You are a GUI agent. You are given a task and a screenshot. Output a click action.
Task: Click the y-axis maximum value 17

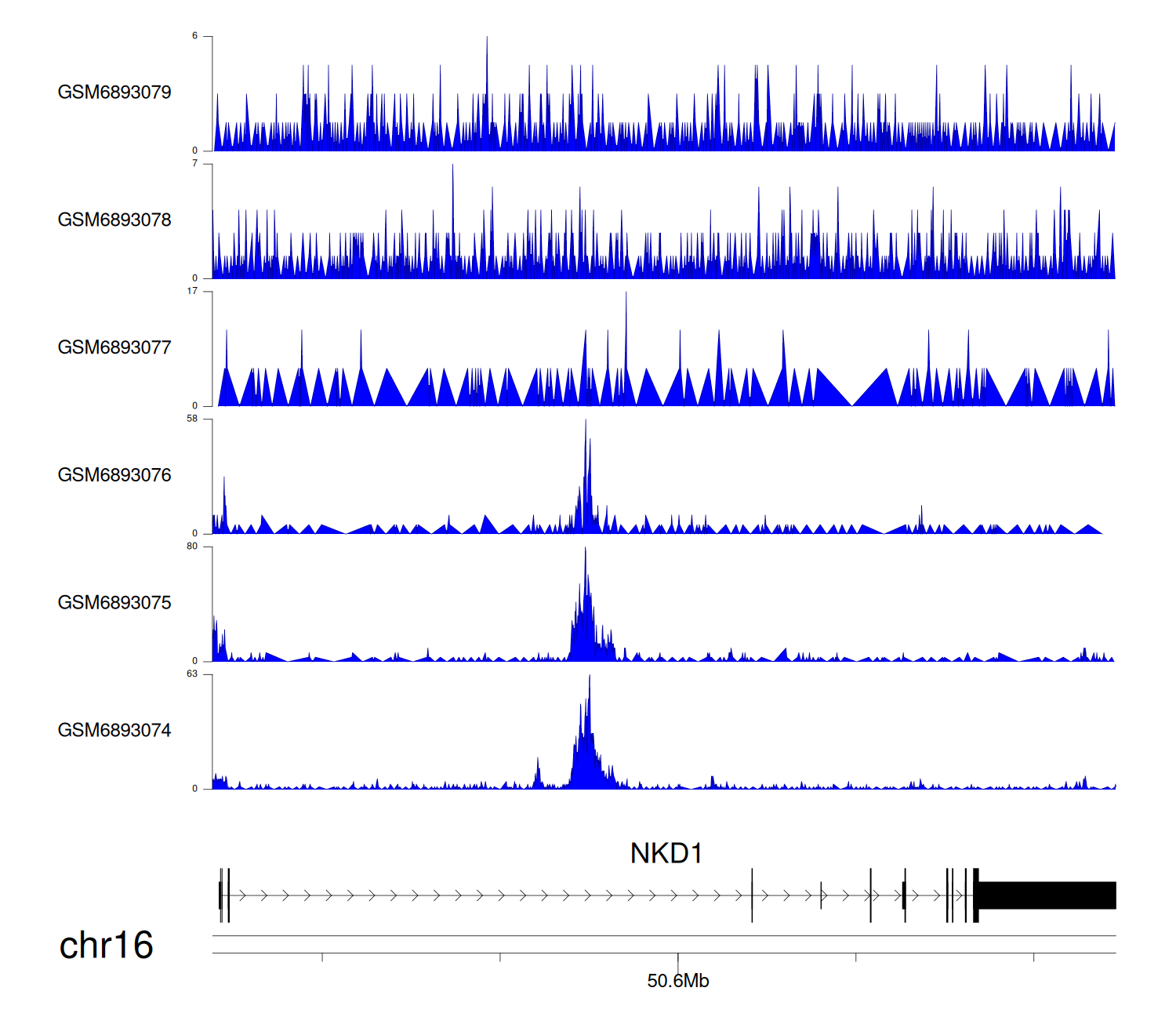pyautogui.click(x=192, y=292)
